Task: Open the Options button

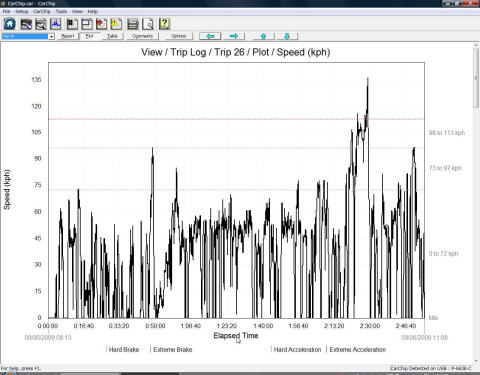Action: click(179, 36)
